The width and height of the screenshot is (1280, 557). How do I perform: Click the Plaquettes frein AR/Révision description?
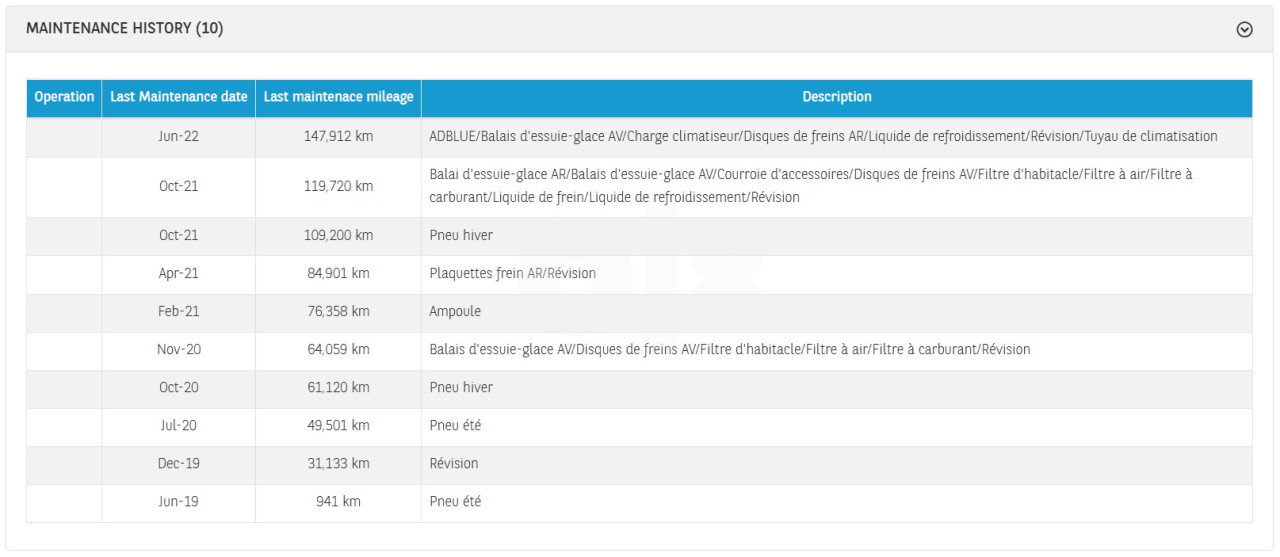pyautogui.click(x=512, y=273)
